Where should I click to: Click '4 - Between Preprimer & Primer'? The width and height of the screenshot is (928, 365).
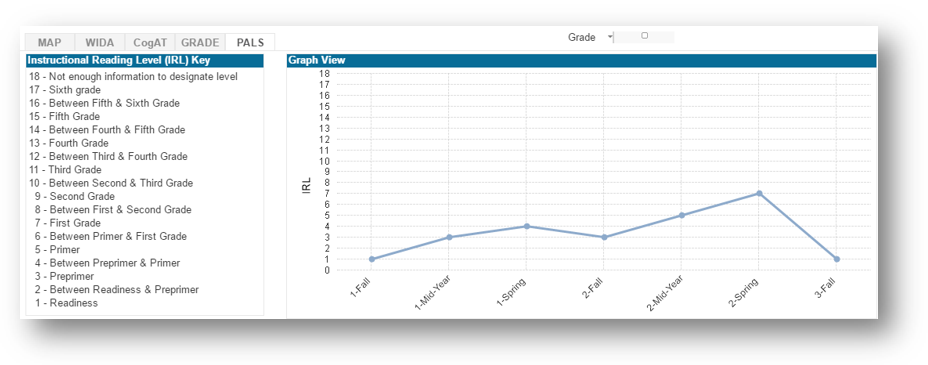[107, 263]
